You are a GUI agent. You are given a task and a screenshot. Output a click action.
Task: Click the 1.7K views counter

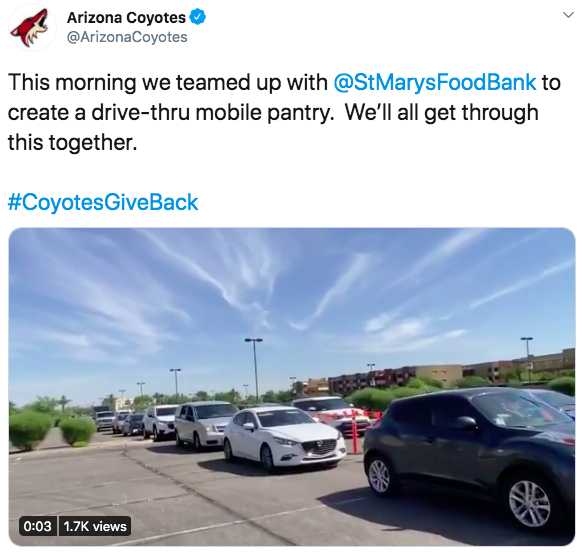pos(95,526)
